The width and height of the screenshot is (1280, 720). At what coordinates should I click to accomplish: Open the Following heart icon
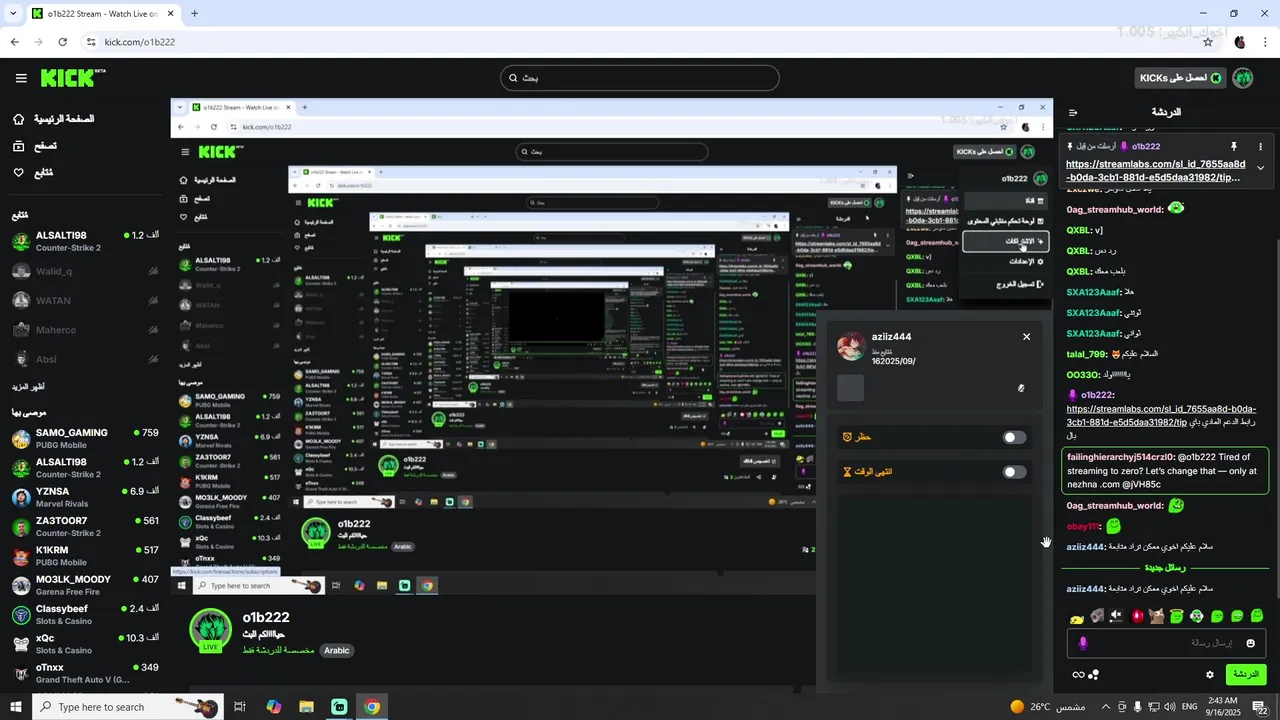18,173
